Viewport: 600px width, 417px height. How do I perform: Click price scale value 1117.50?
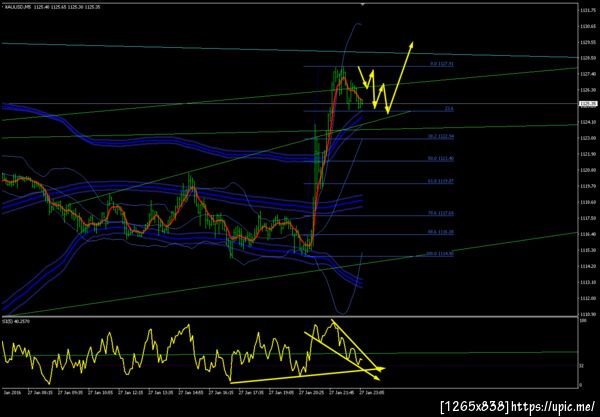pyautogui.click(x=588, y=218)
